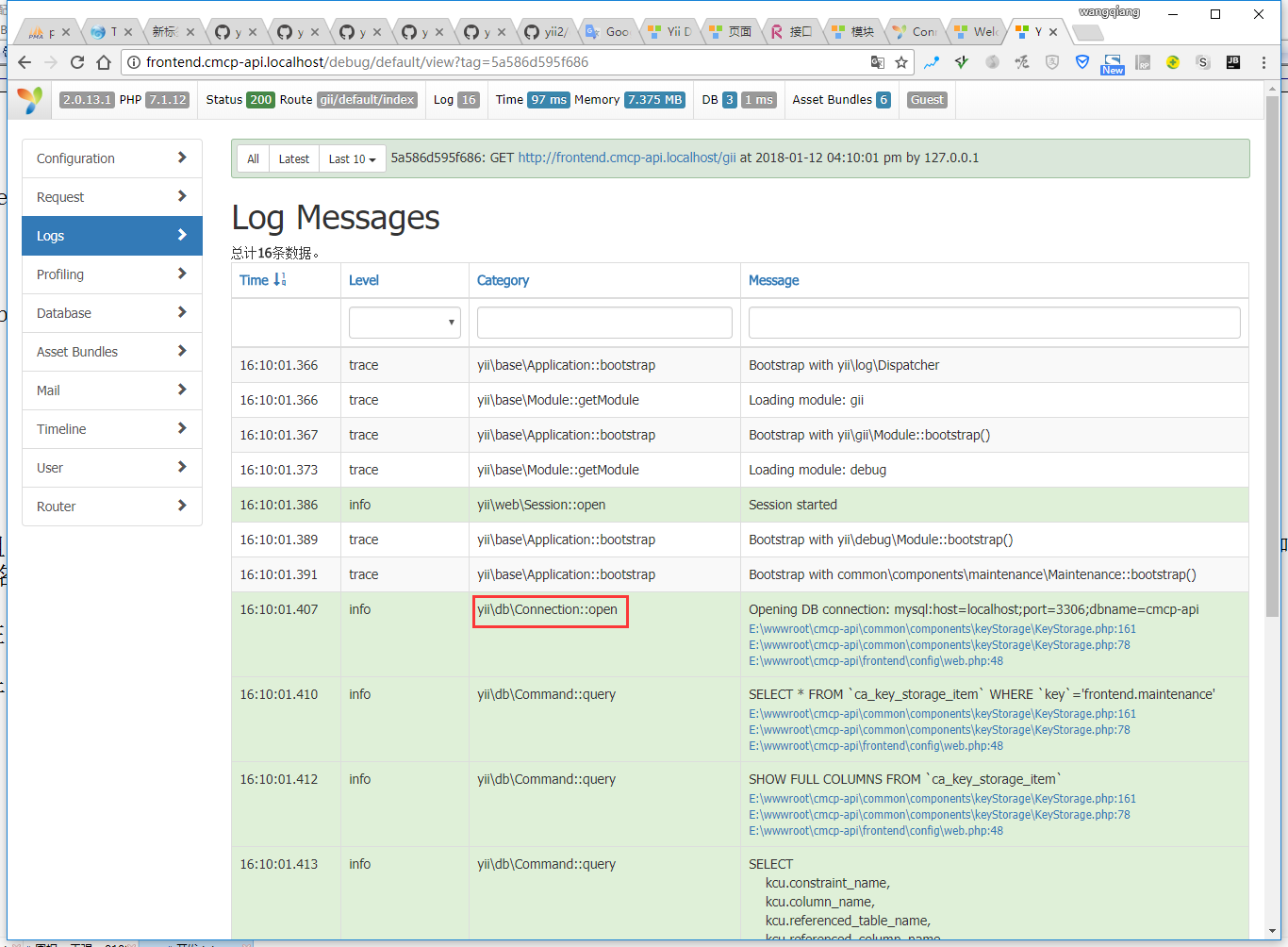Screen dimensions: 1288x947
Task: Focus the Message filter text field
Action: 994,323
